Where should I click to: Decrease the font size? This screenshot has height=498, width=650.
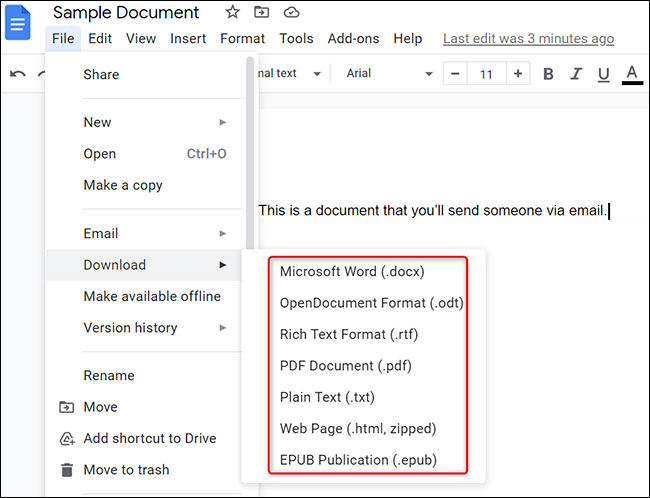[455, 74]
